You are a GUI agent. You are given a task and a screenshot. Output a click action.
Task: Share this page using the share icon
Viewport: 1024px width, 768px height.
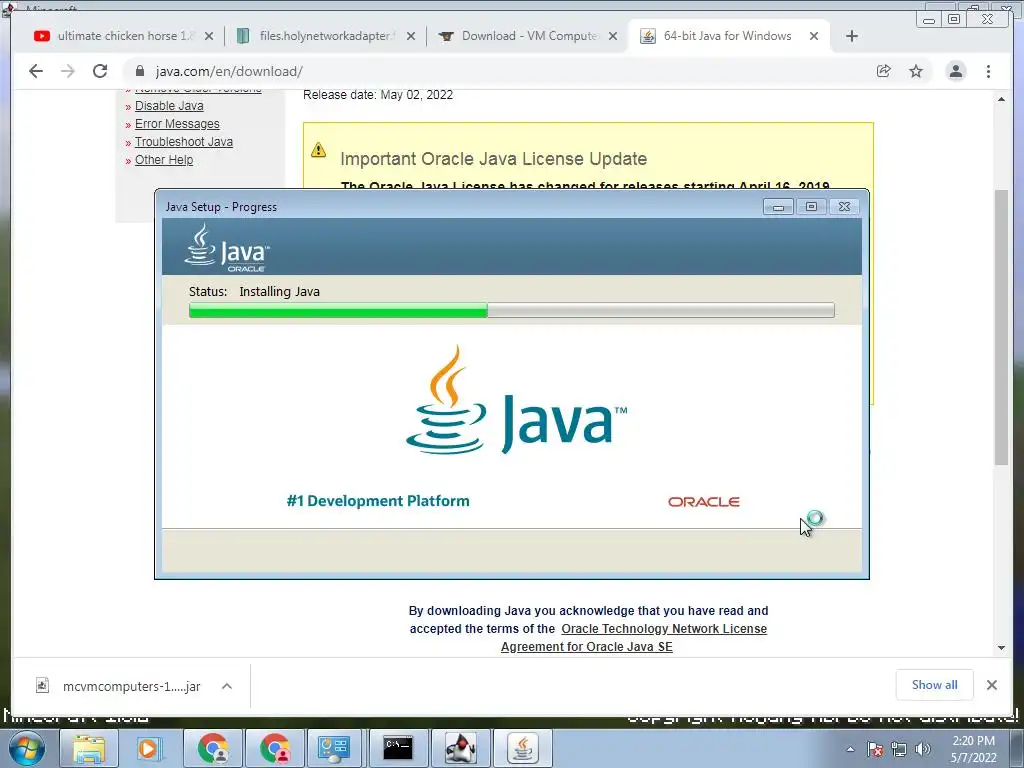coord(884,71)
